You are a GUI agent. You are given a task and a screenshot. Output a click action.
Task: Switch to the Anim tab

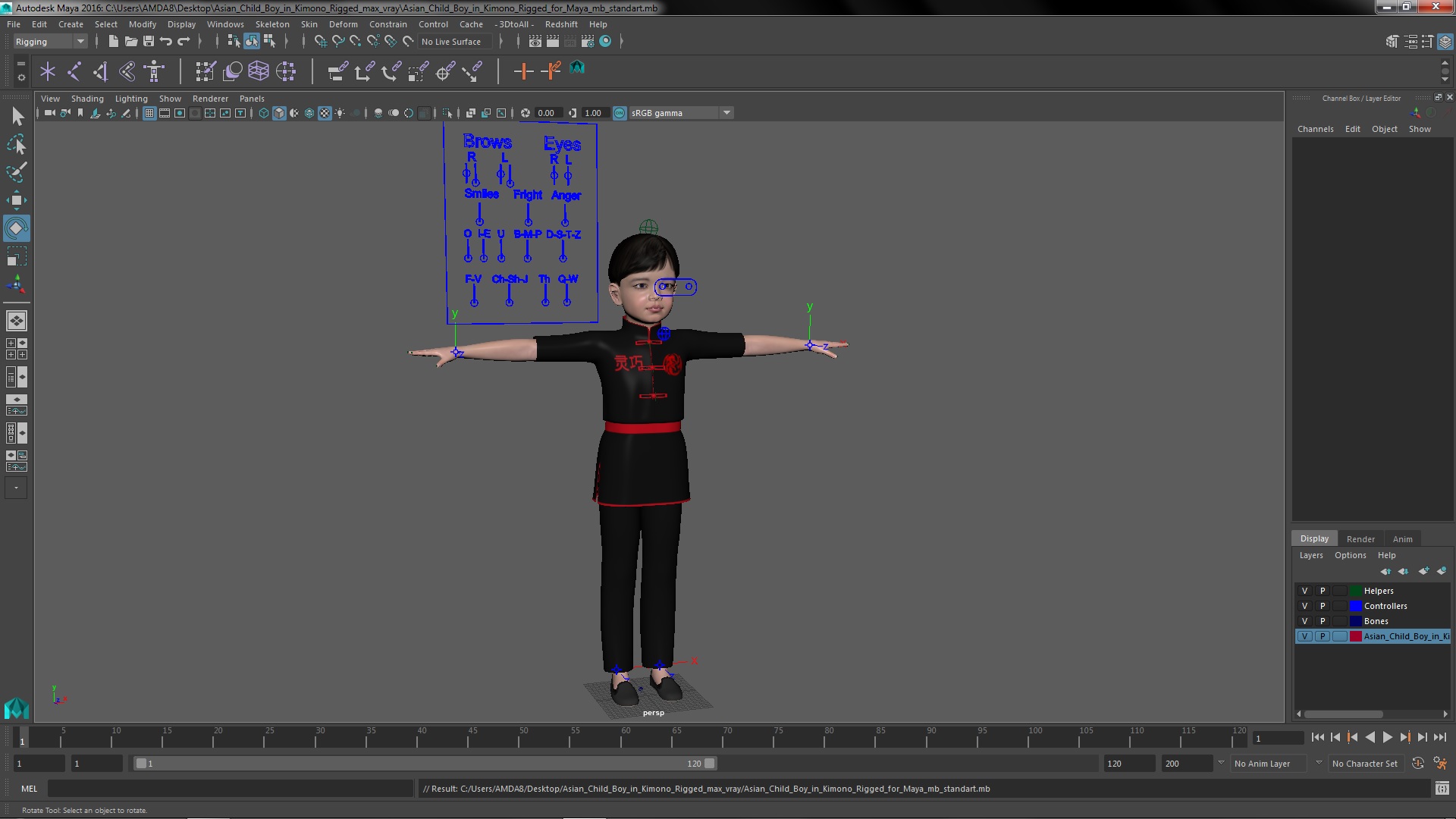[1402, 539]
